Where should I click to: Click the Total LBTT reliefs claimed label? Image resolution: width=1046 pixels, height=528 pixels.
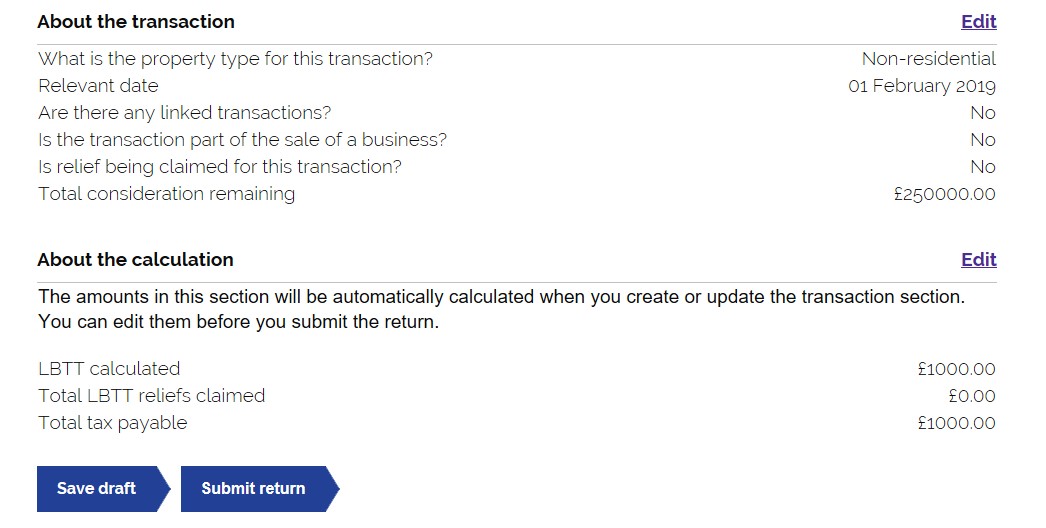pyautogui.click(x=151, y=396)
